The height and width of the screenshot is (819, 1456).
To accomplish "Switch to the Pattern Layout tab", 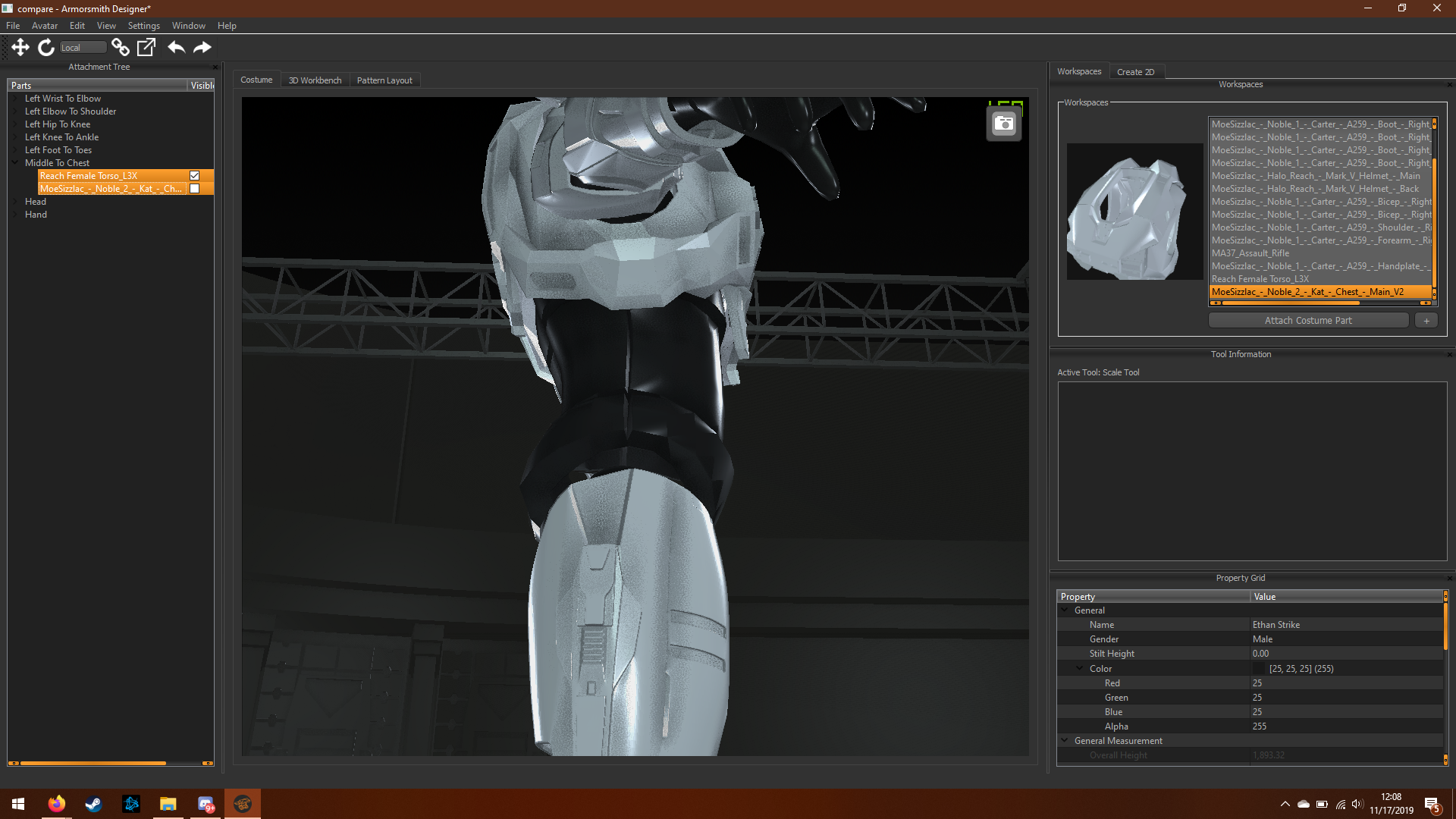I will pos(384,80).
